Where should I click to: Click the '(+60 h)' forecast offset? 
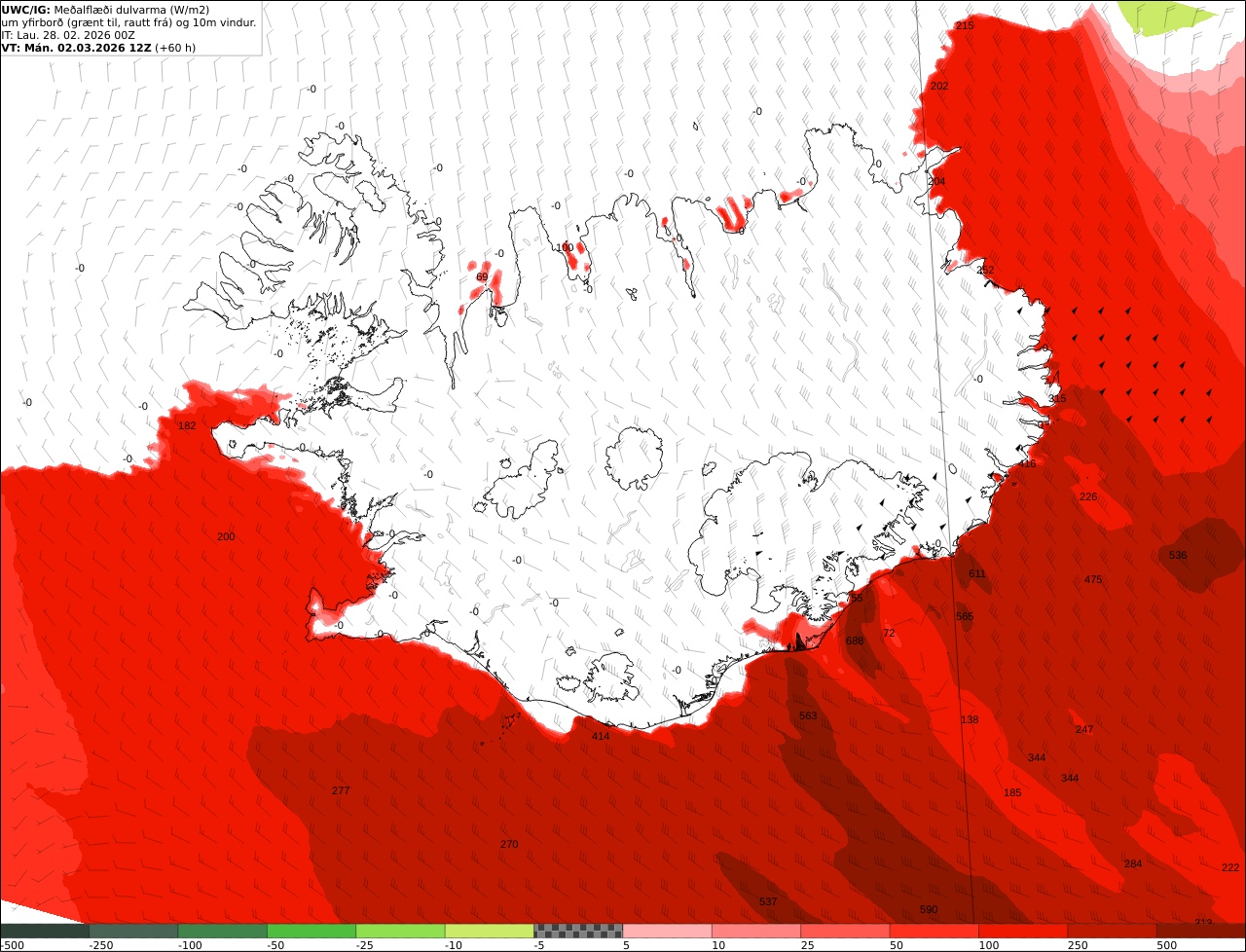(x=174, y=47)
